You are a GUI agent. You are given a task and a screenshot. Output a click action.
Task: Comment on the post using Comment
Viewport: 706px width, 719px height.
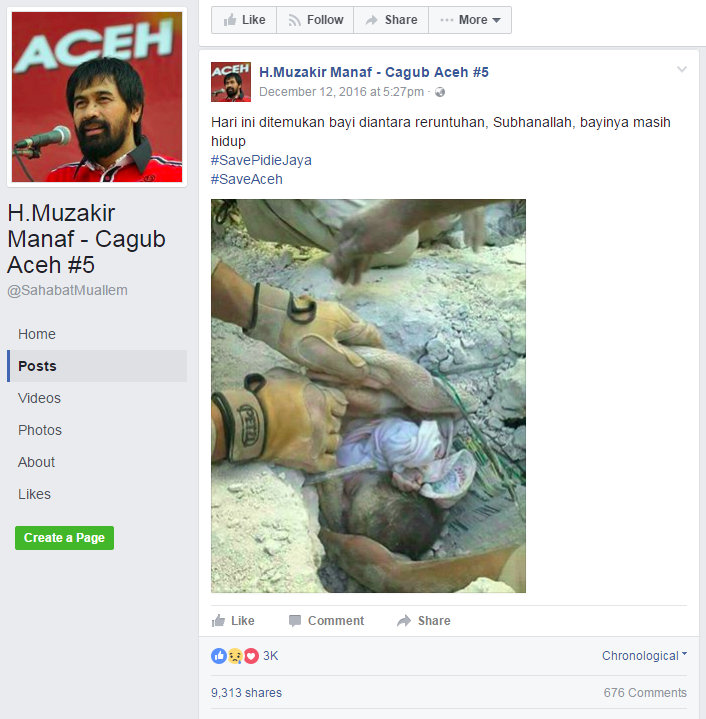pyautogui.click(x=326, y=620)
